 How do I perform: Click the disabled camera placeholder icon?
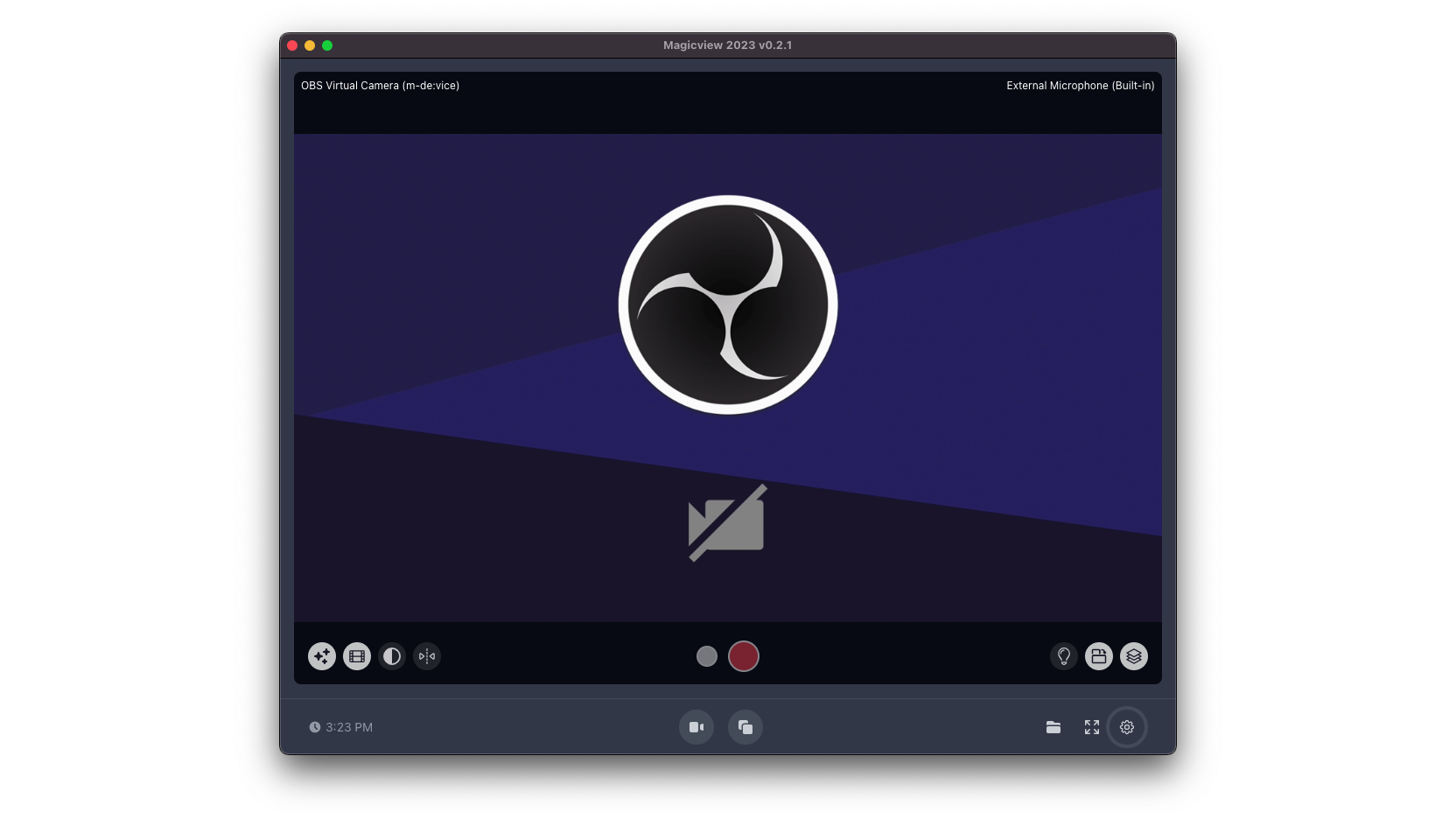click(726, 522)
